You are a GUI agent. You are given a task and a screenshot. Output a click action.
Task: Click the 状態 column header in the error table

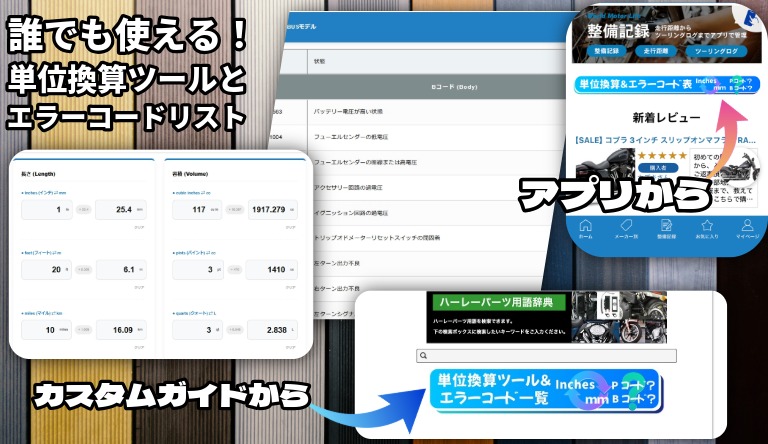coord(319,62)
